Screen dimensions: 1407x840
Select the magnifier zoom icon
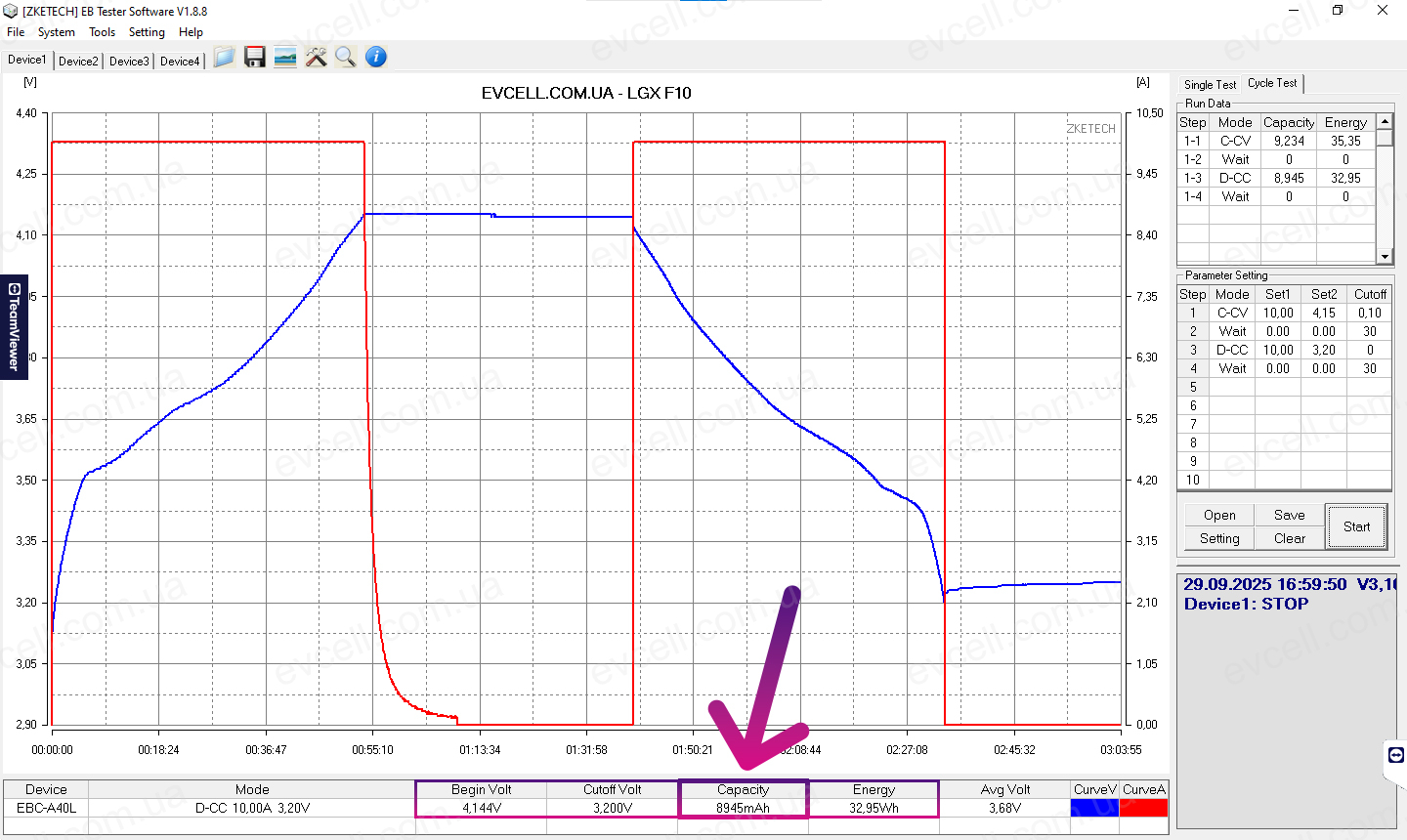(345, 57)
